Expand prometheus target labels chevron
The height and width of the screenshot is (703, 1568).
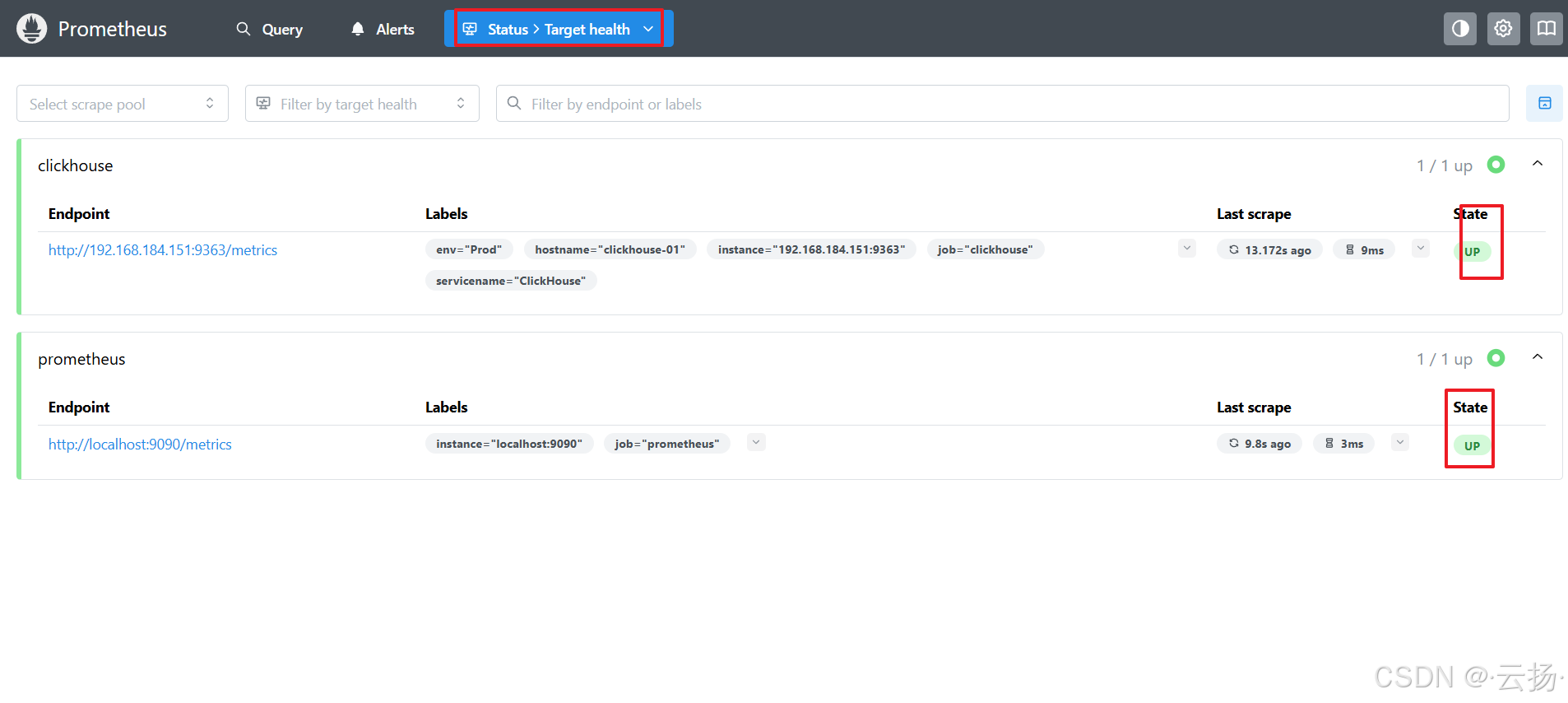point(756,442)
